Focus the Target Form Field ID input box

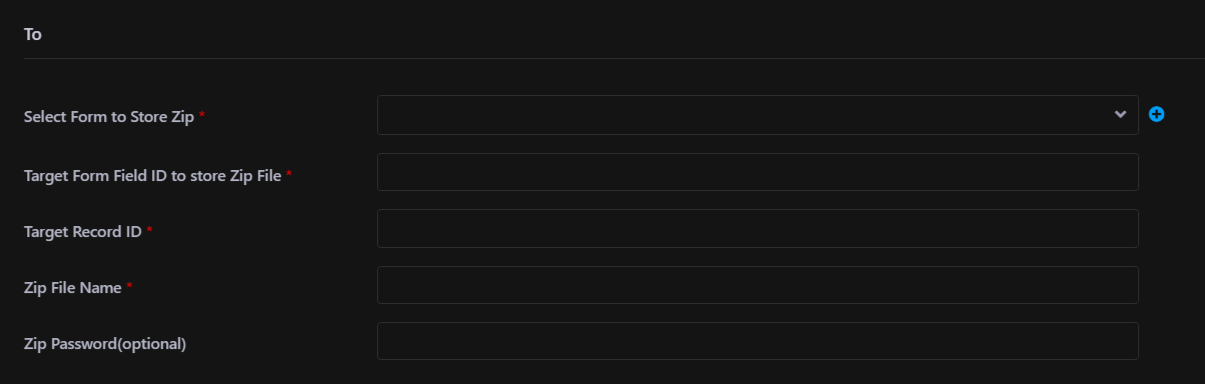[x=757, y=172]
